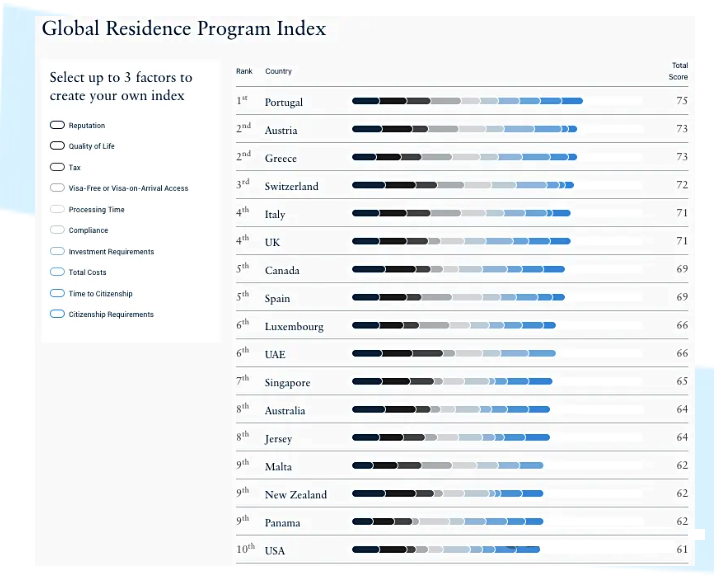Toggle Visa-Free or Visa-on-Arrival Access factor
Viewport: 714px width, 575px height.
point(57,188)
